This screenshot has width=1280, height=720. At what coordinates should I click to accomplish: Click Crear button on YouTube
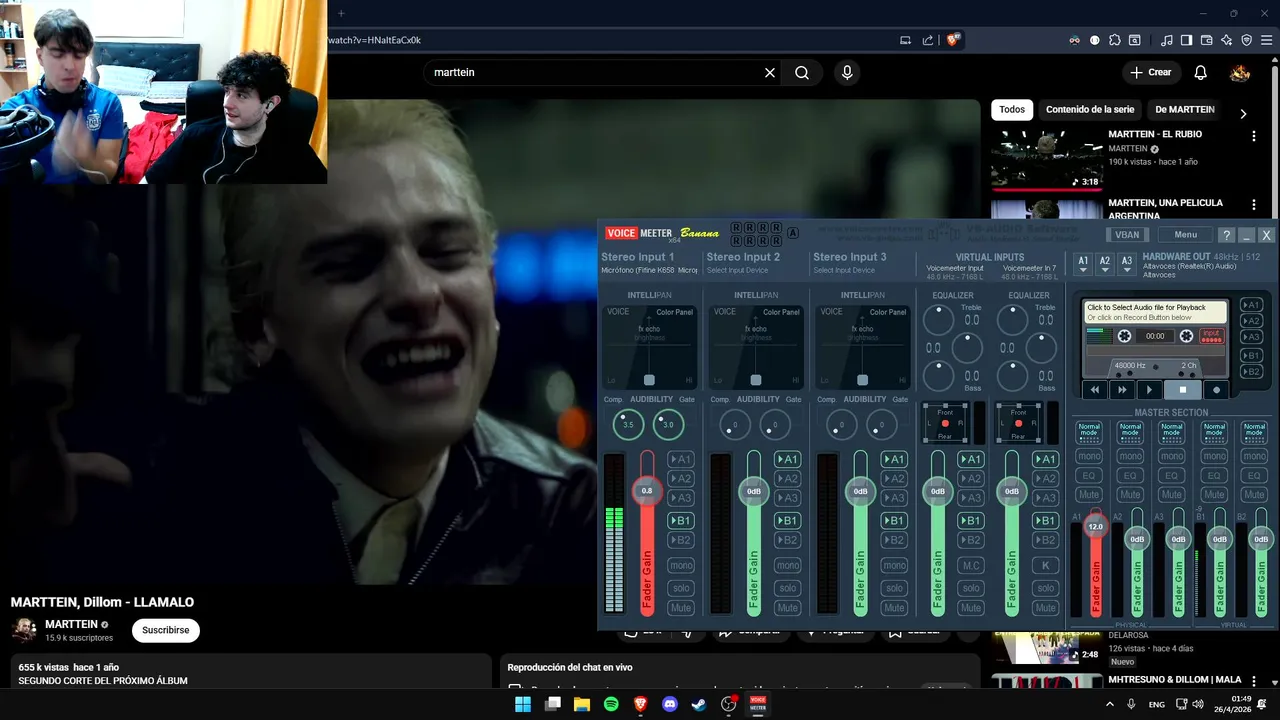click(1150, 72)
